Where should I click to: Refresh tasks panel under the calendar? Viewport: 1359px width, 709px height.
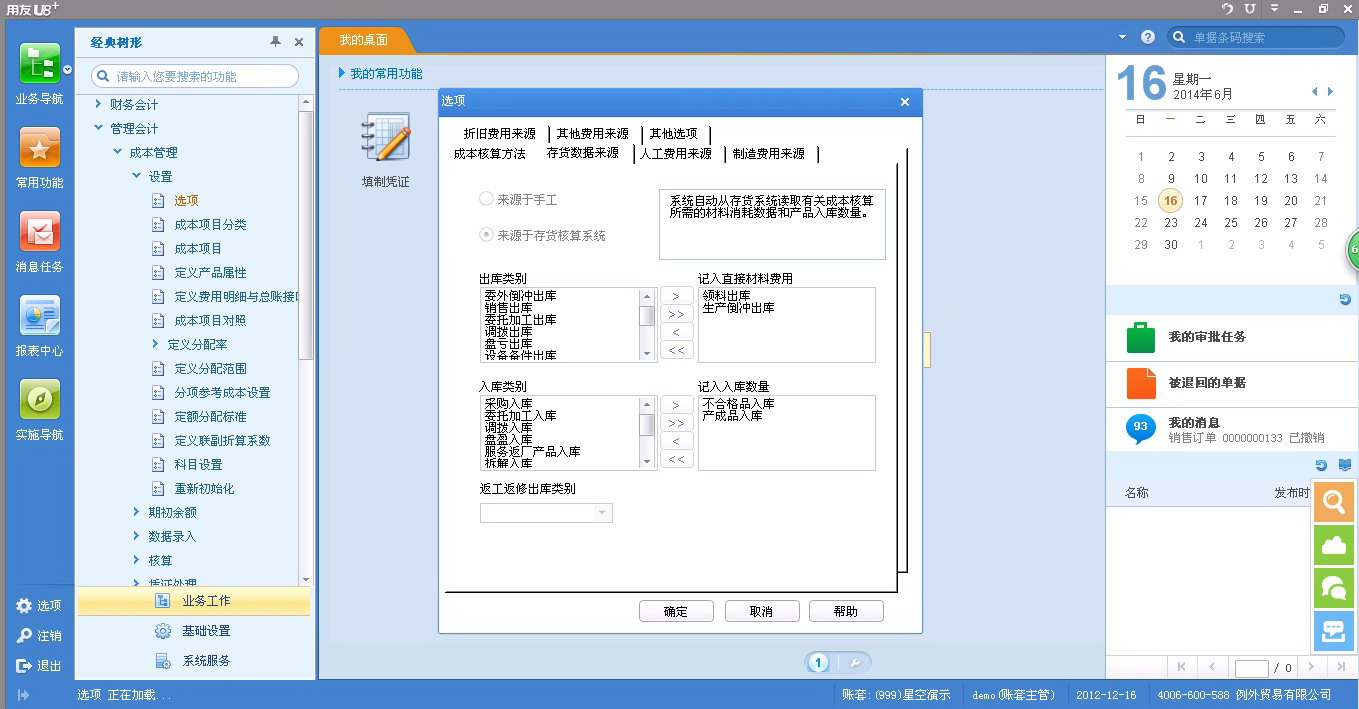coord(1345,300)
